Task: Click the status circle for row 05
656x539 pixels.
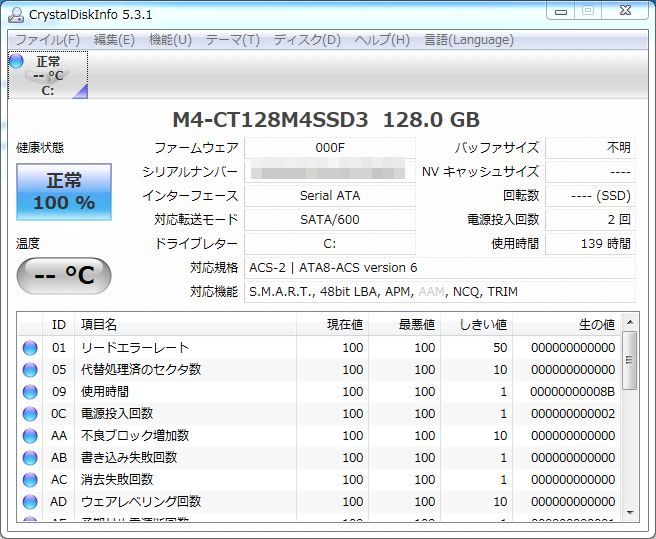Action: pyautogui.click(x=30, y=370)
